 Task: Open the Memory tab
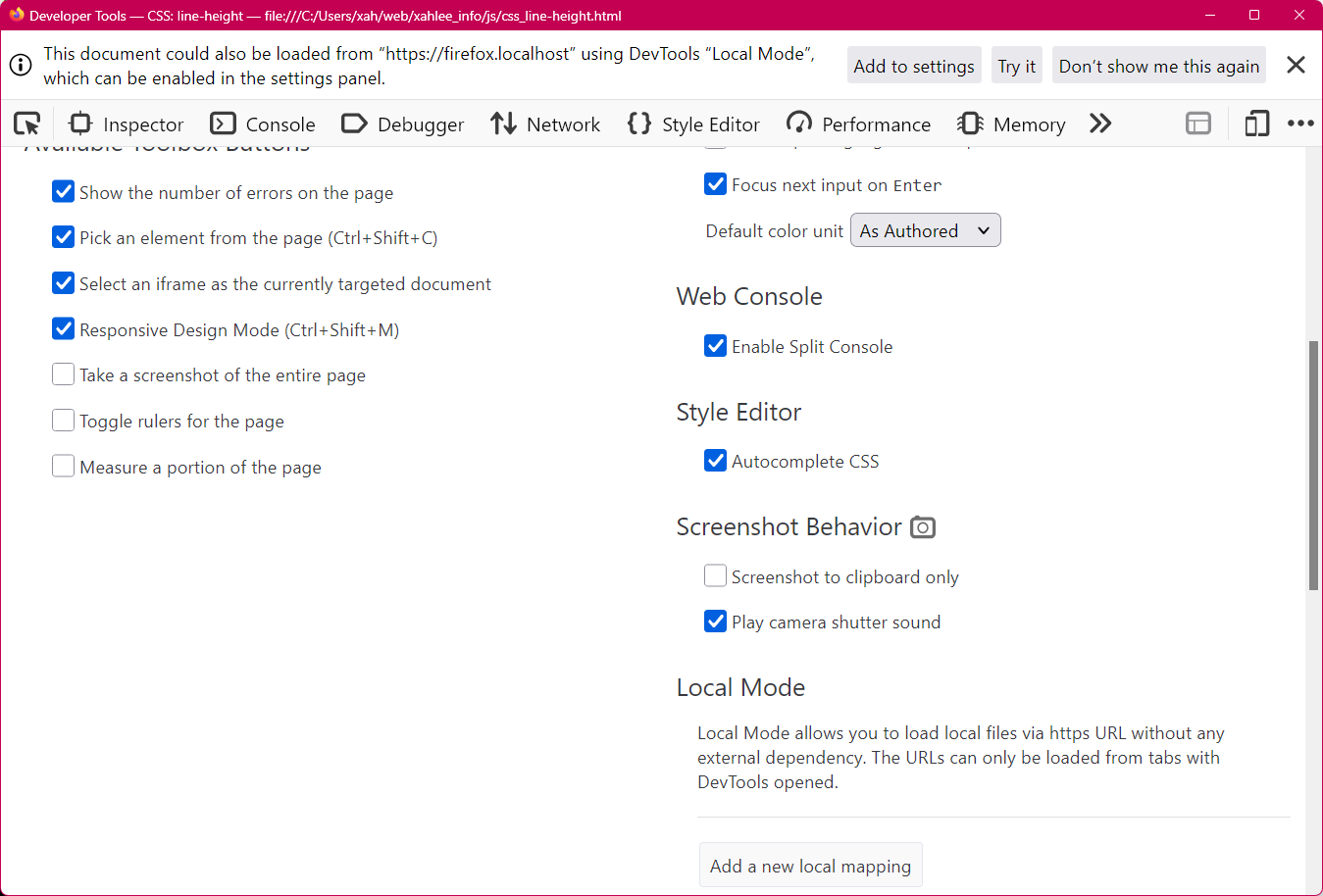pos(1011,124)
